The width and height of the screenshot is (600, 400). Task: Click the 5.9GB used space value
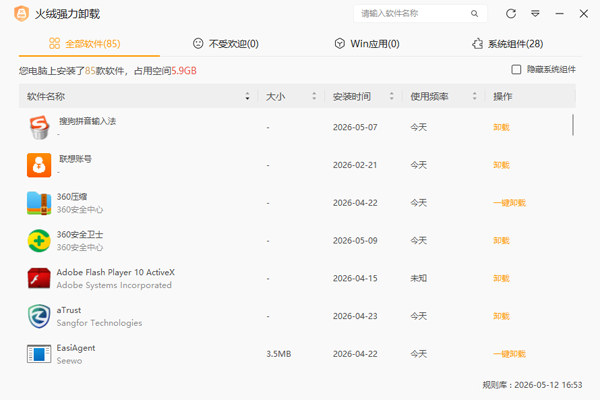pyautogui.click(x=184, y=71)
